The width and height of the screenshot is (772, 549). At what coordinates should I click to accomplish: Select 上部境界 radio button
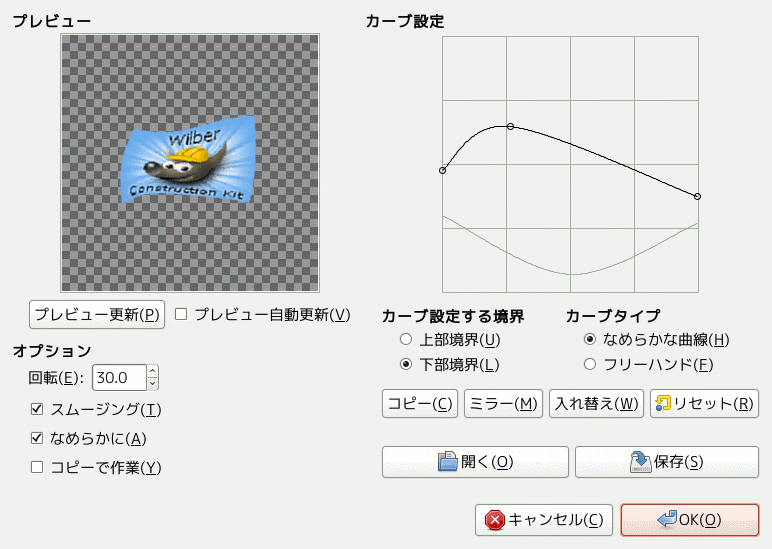point(405,340)
